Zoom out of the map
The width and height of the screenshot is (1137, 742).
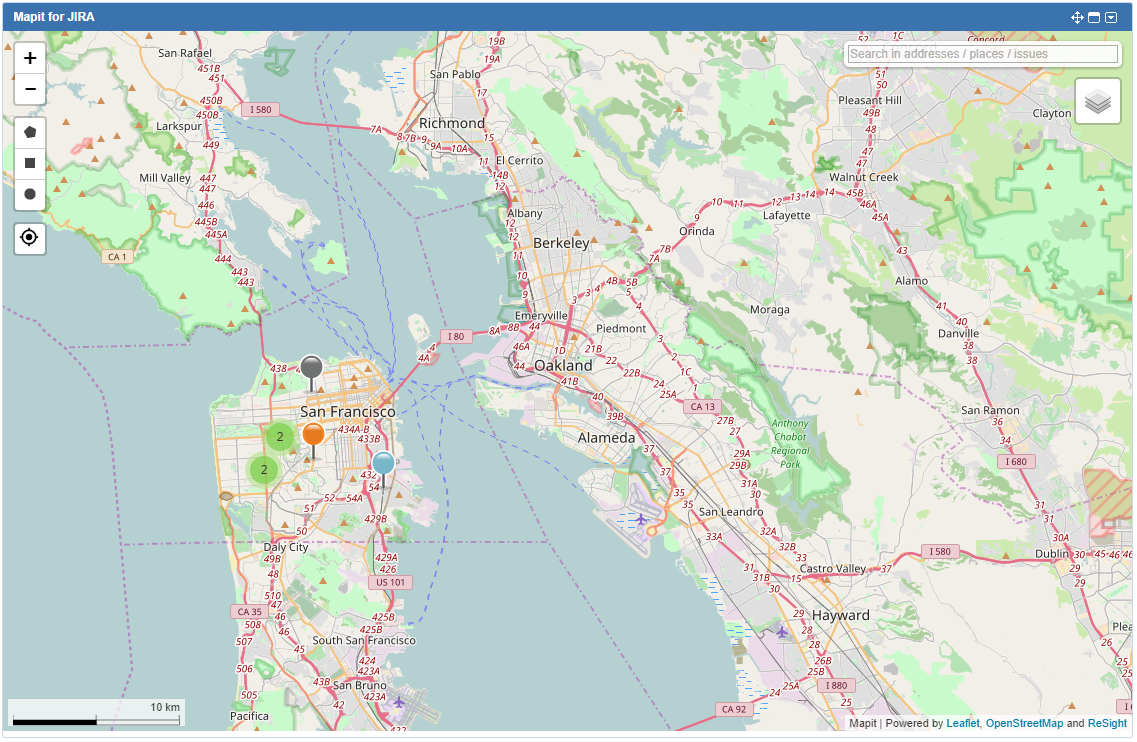click(x=30, y=89)
